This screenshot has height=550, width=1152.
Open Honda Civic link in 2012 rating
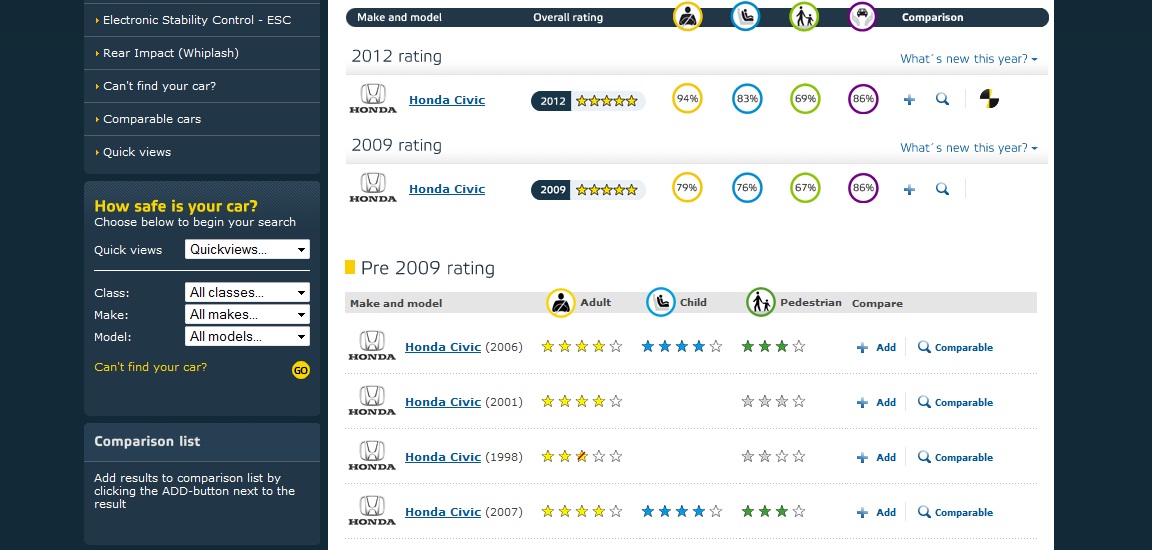[x=447, y=100]
